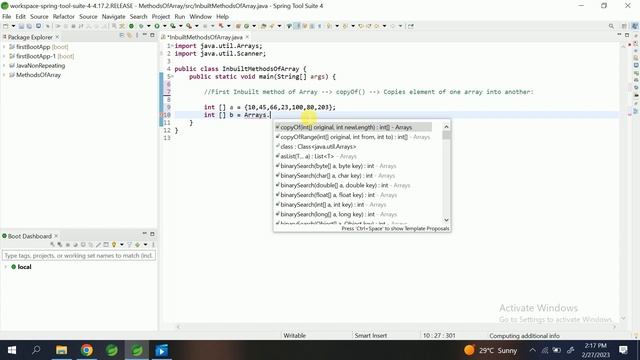Click the taskbar search icon

click(x=36, y=350)
